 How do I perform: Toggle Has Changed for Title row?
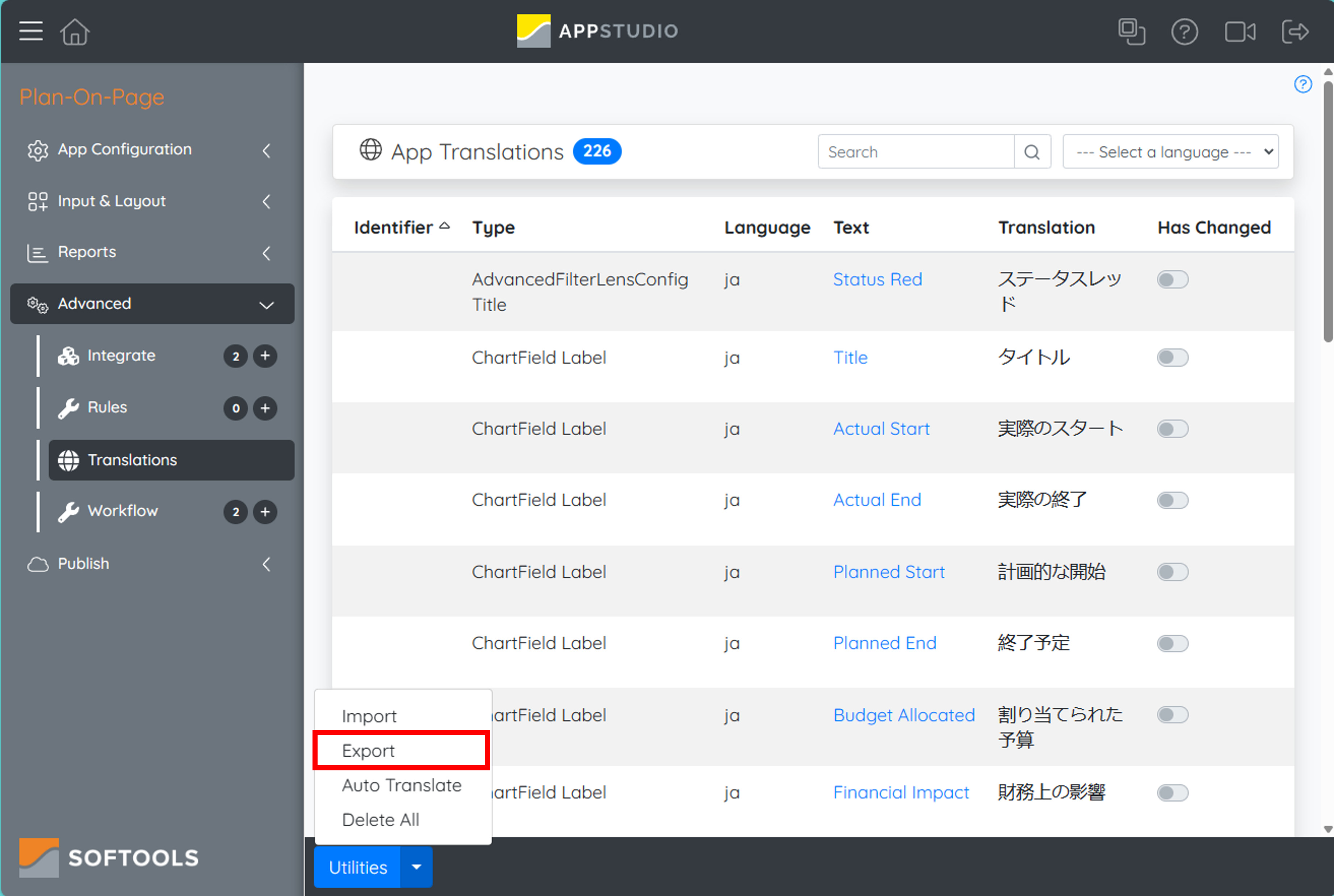(x=1172, y=358)
